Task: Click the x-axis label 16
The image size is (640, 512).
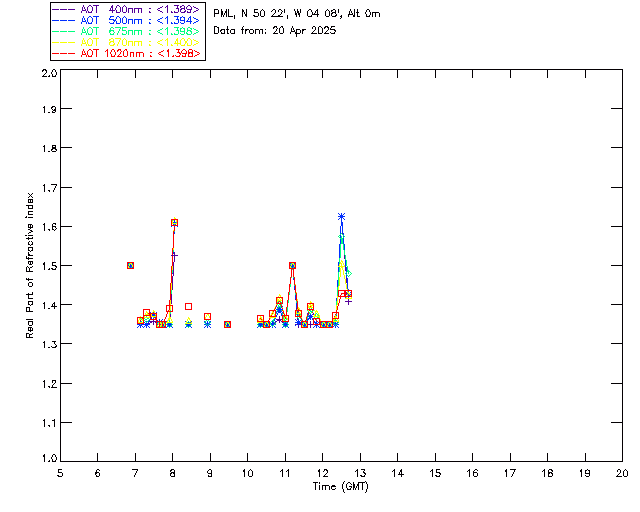Action: [x=472, y=473]
